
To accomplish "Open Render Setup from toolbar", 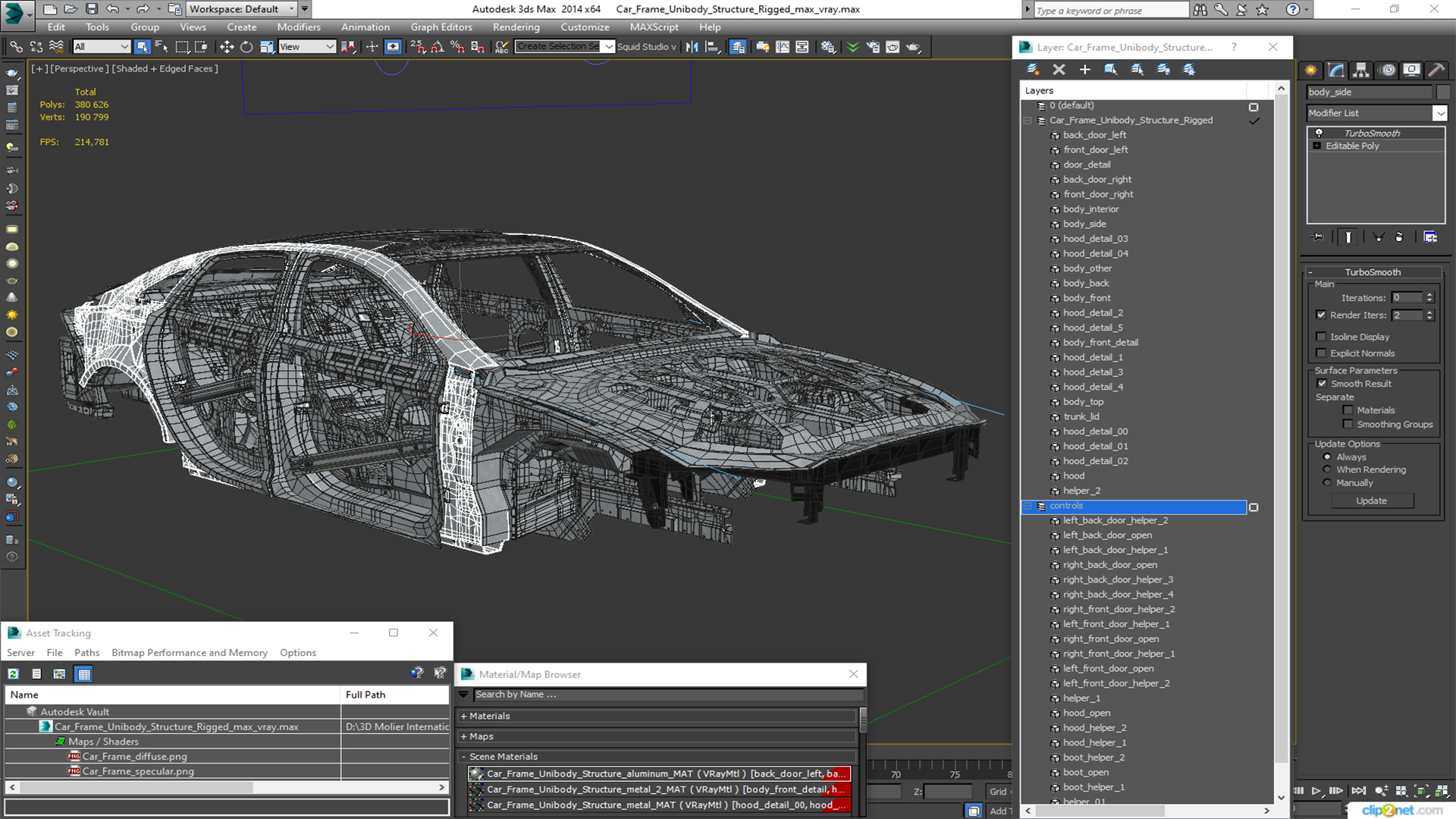I will (873, 47).
